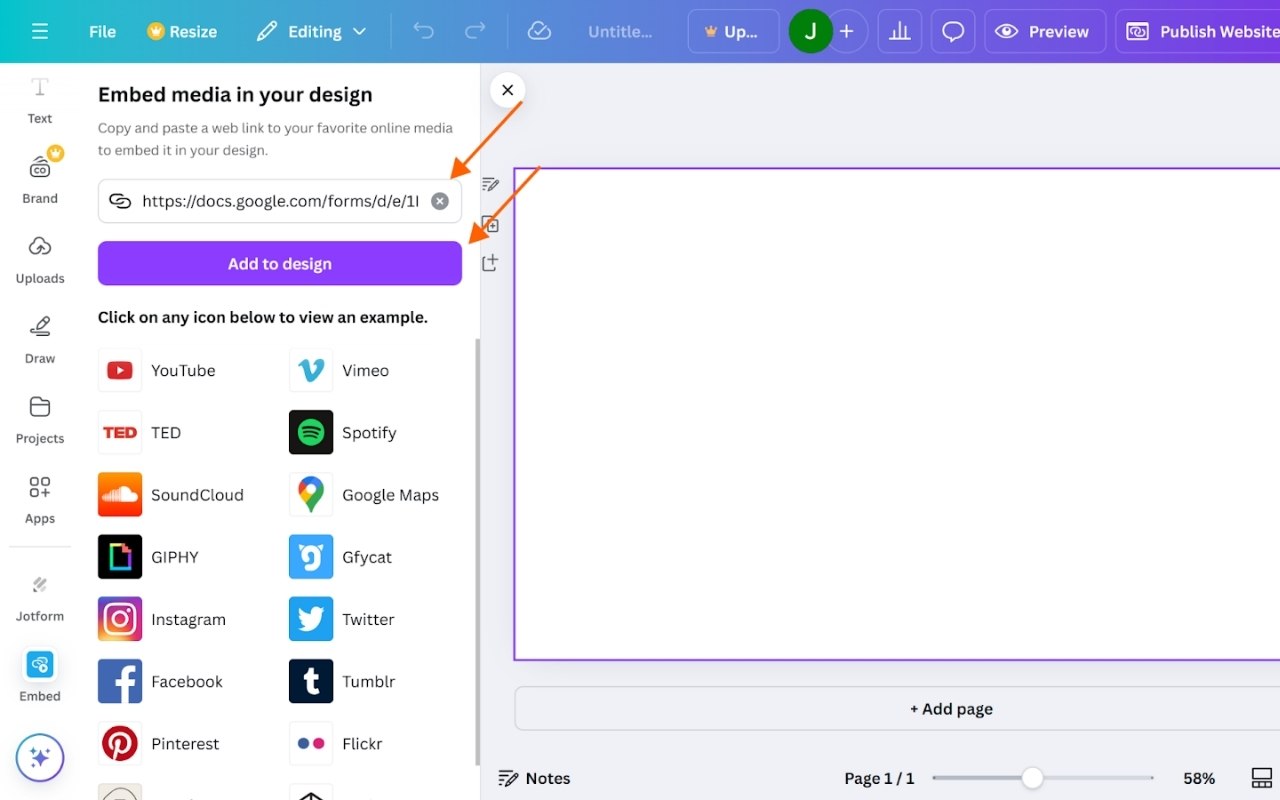Click the page Notes icon
This screenshot has height=800, width=1280.
(x=506, y=778)
